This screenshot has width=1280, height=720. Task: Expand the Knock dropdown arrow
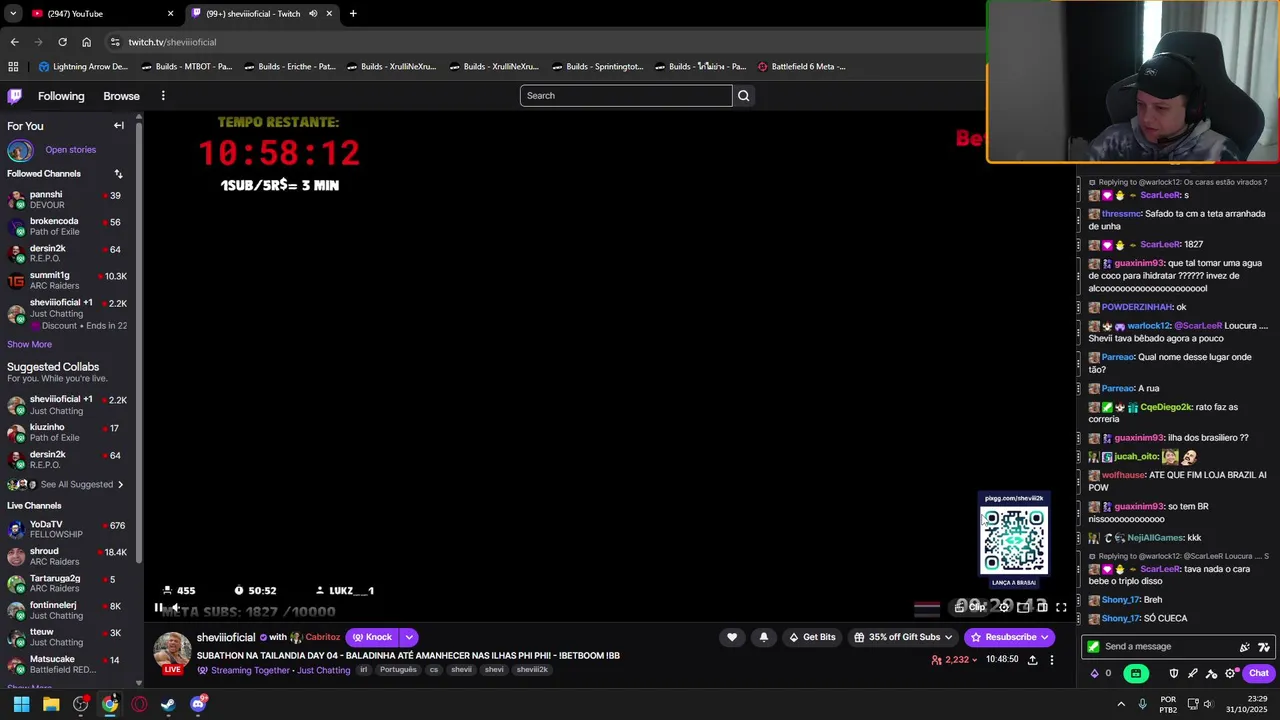409,637
